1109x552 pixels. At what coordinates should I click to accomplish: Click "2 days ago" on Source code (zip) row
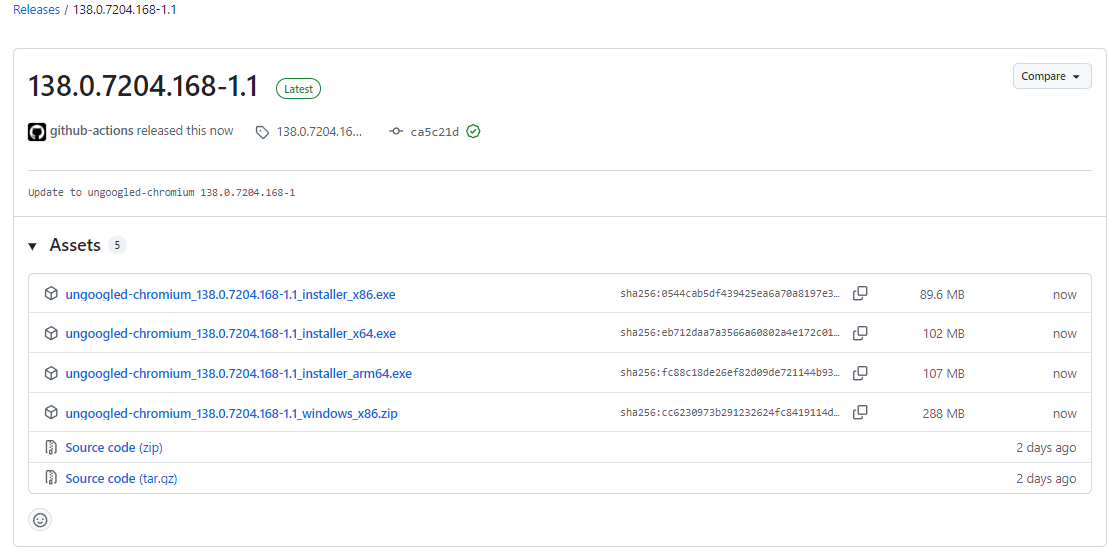pyautogui.click(x=1046, y=447)
